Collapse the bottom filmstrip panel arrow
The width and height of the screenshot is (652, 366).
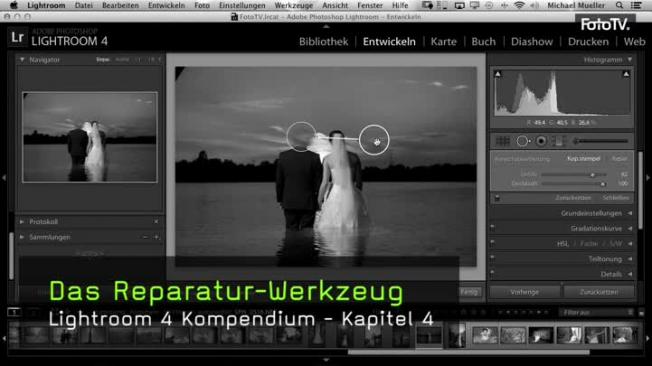coord(326,359)
